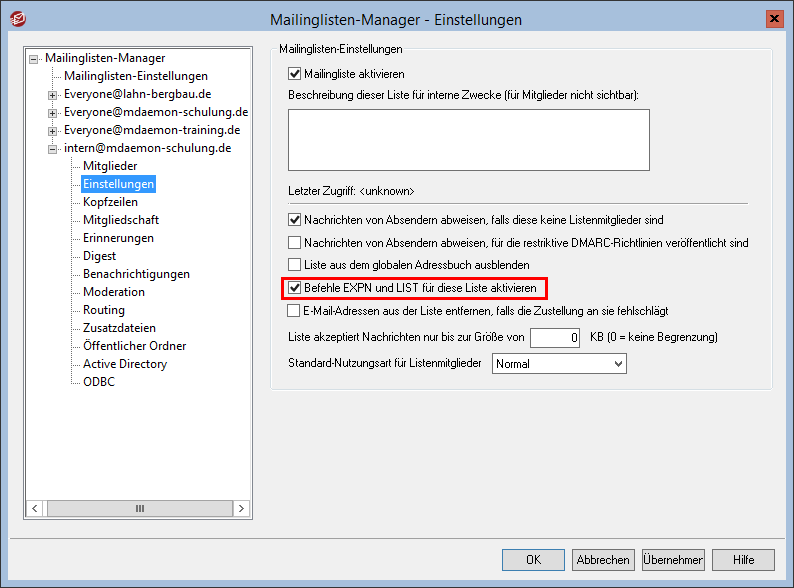Collapse the Mailinglisten-Manager root node
The image size is (794, 588).
point(35,58)
